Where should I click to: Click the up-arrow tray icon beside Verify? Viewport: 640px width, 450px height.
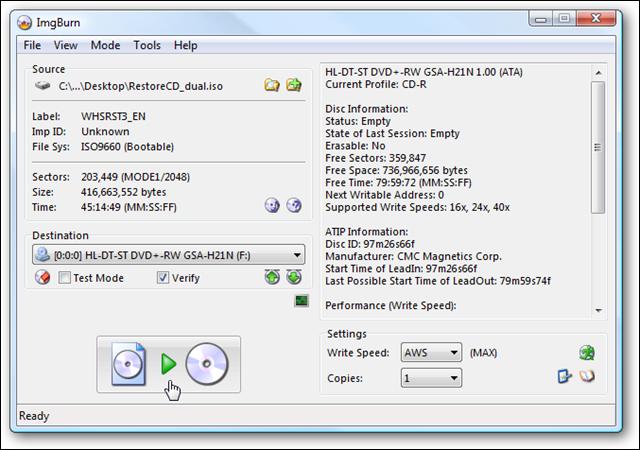click(272, 277)
